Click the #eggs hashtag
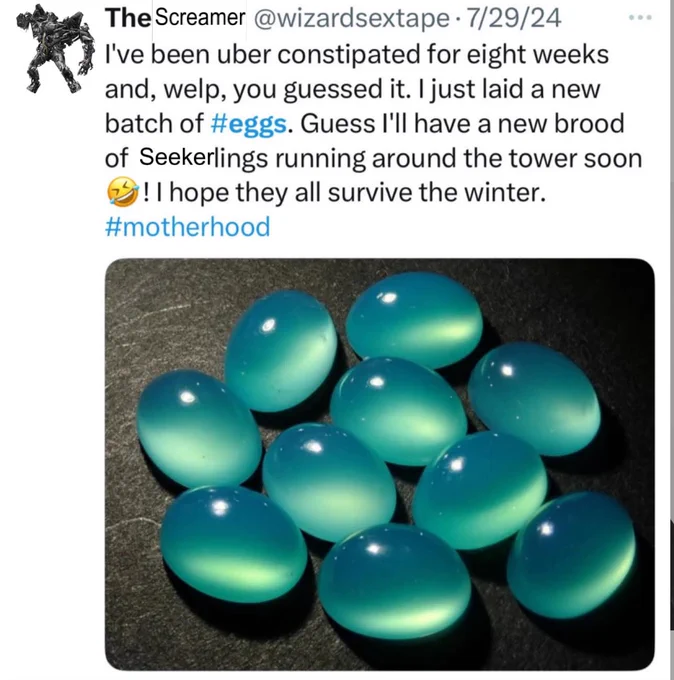The width and height of the screenshot is (674, 680). pos(249,124)
